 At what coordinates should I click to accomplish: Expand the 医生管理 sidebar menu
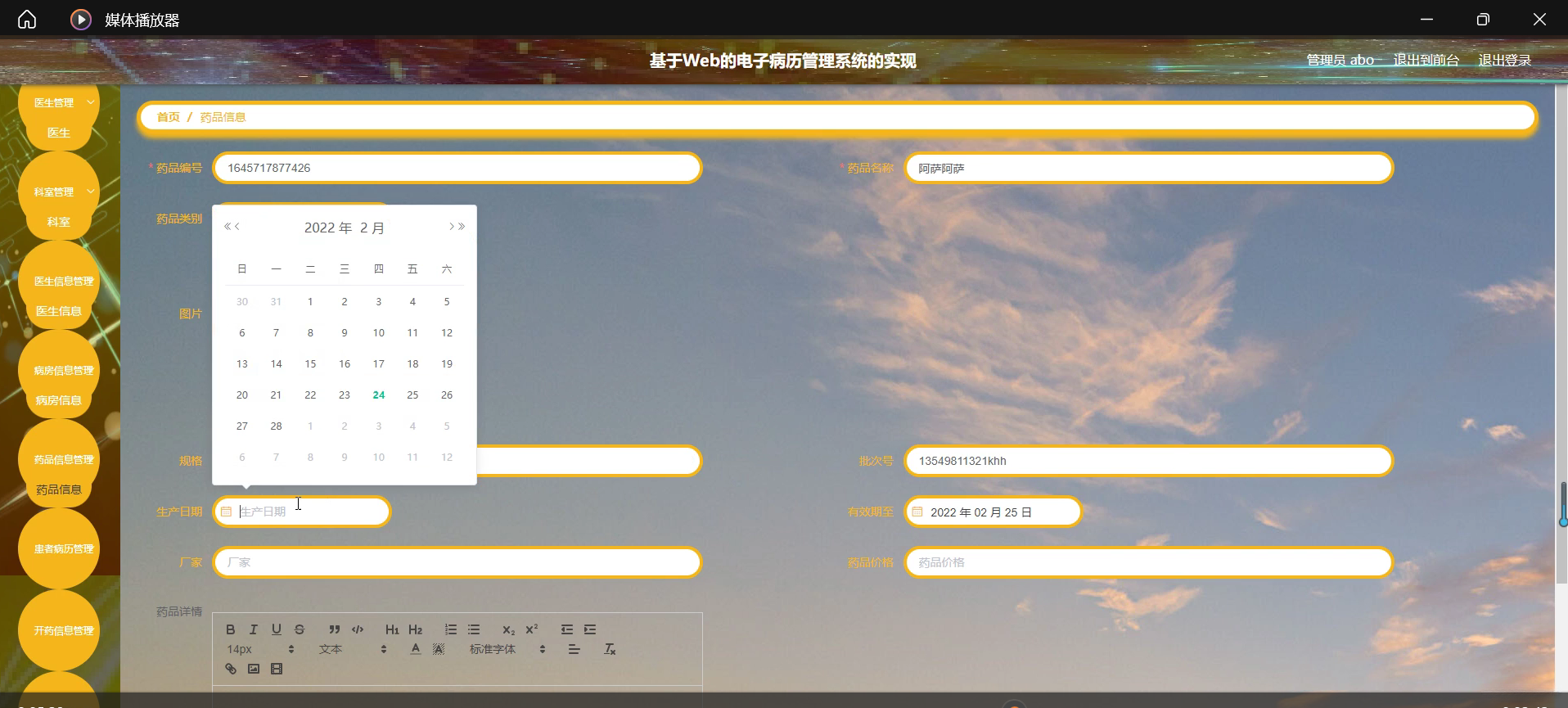(59, 102)
